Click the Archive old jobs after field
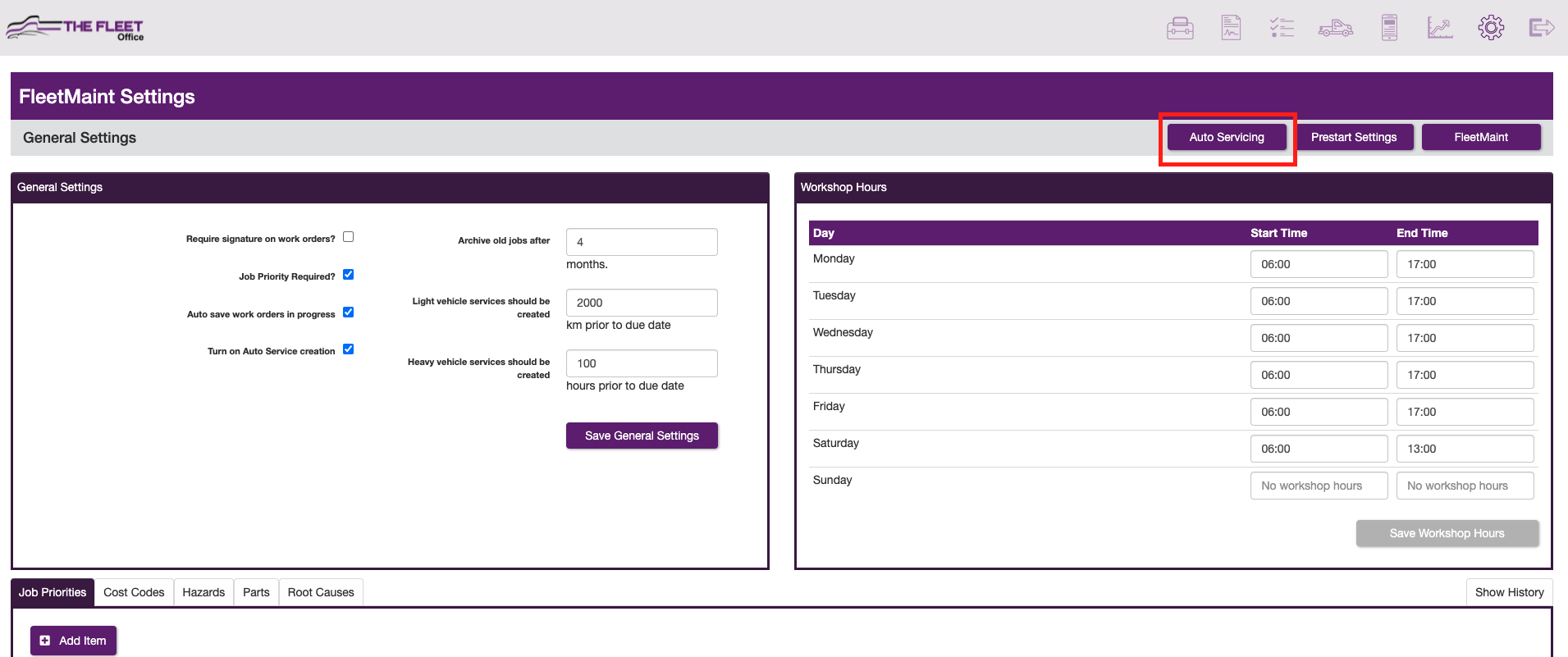1568x657 pixels. pos(642,242)
